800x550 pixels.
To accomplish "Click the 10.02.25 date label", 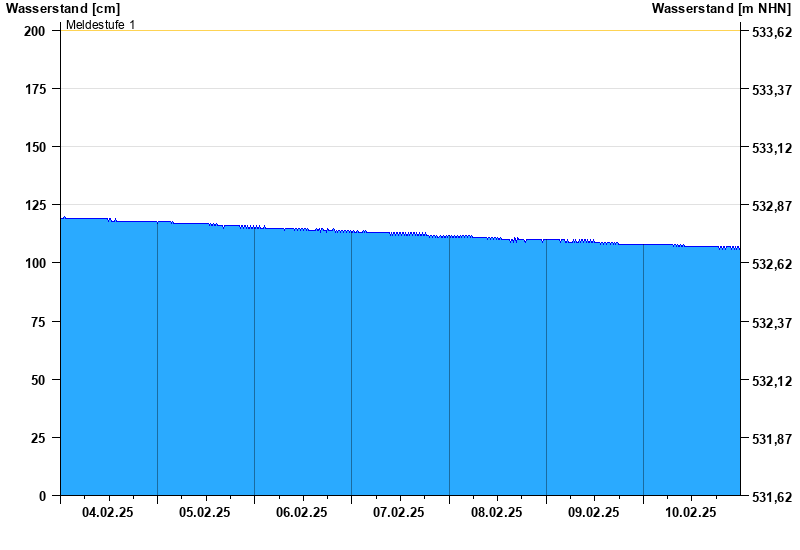I will pos(691,512).
